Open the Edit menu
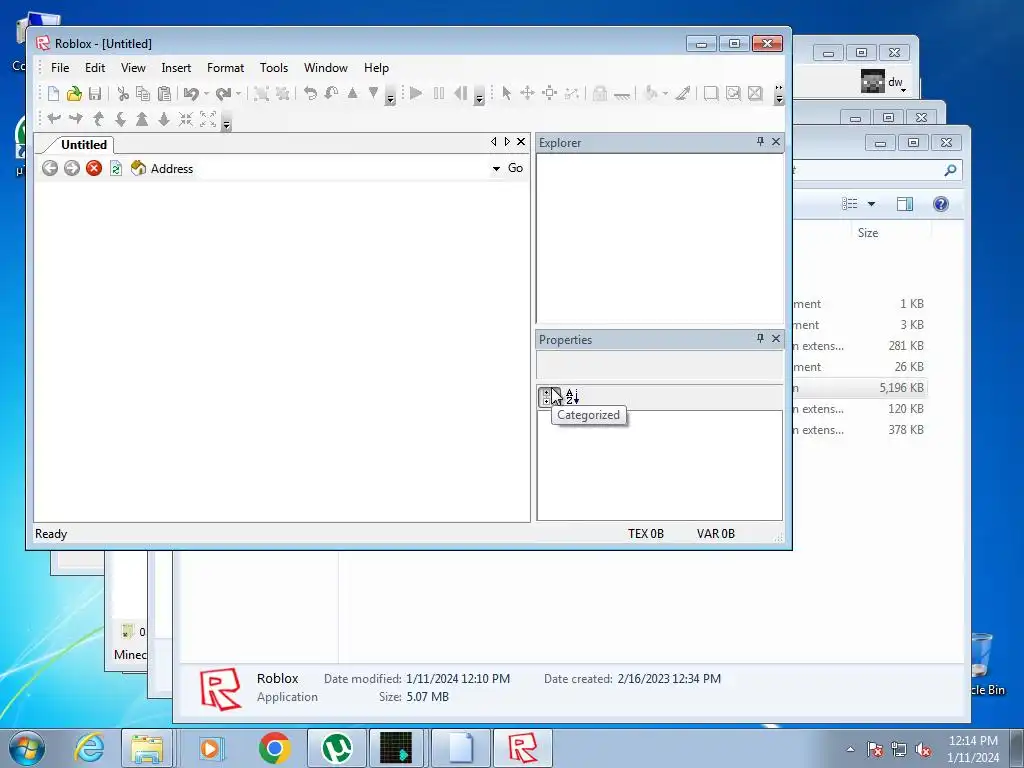Viewport: 1024px width, 768px height. tap(95, 68)
